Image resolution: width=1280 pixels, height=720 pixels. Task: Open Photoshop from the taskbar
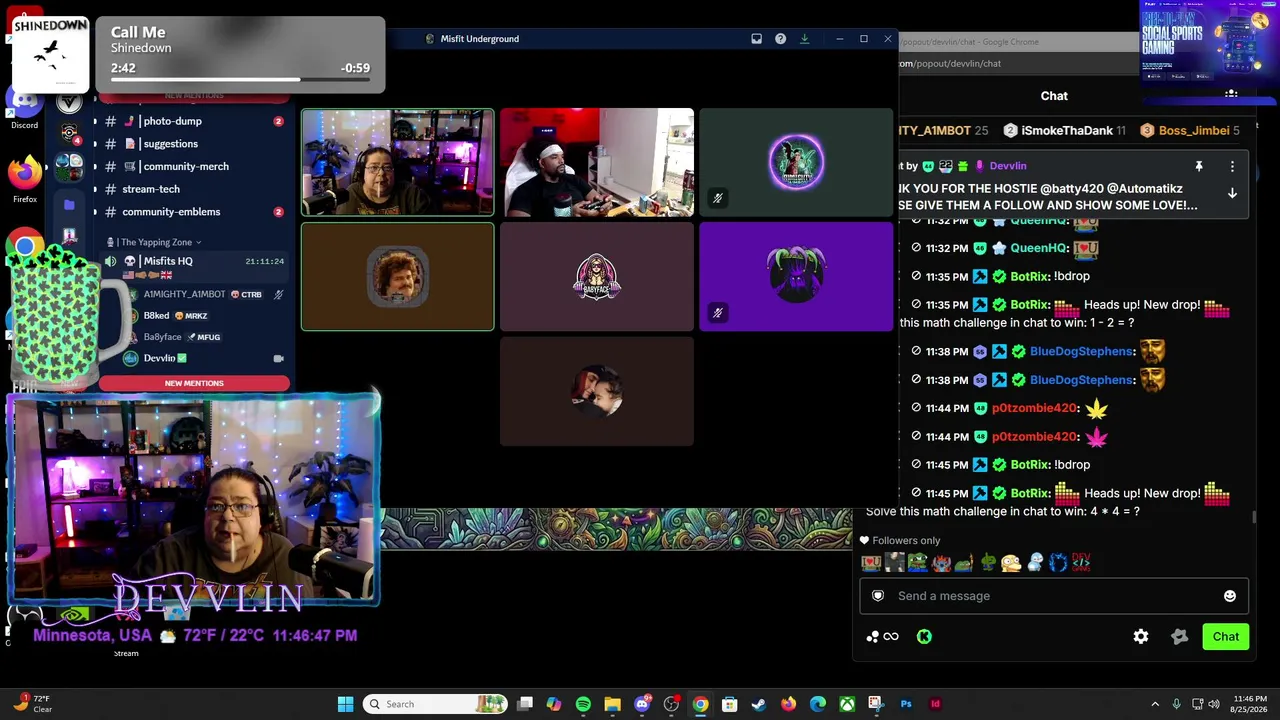pos(906,704)
